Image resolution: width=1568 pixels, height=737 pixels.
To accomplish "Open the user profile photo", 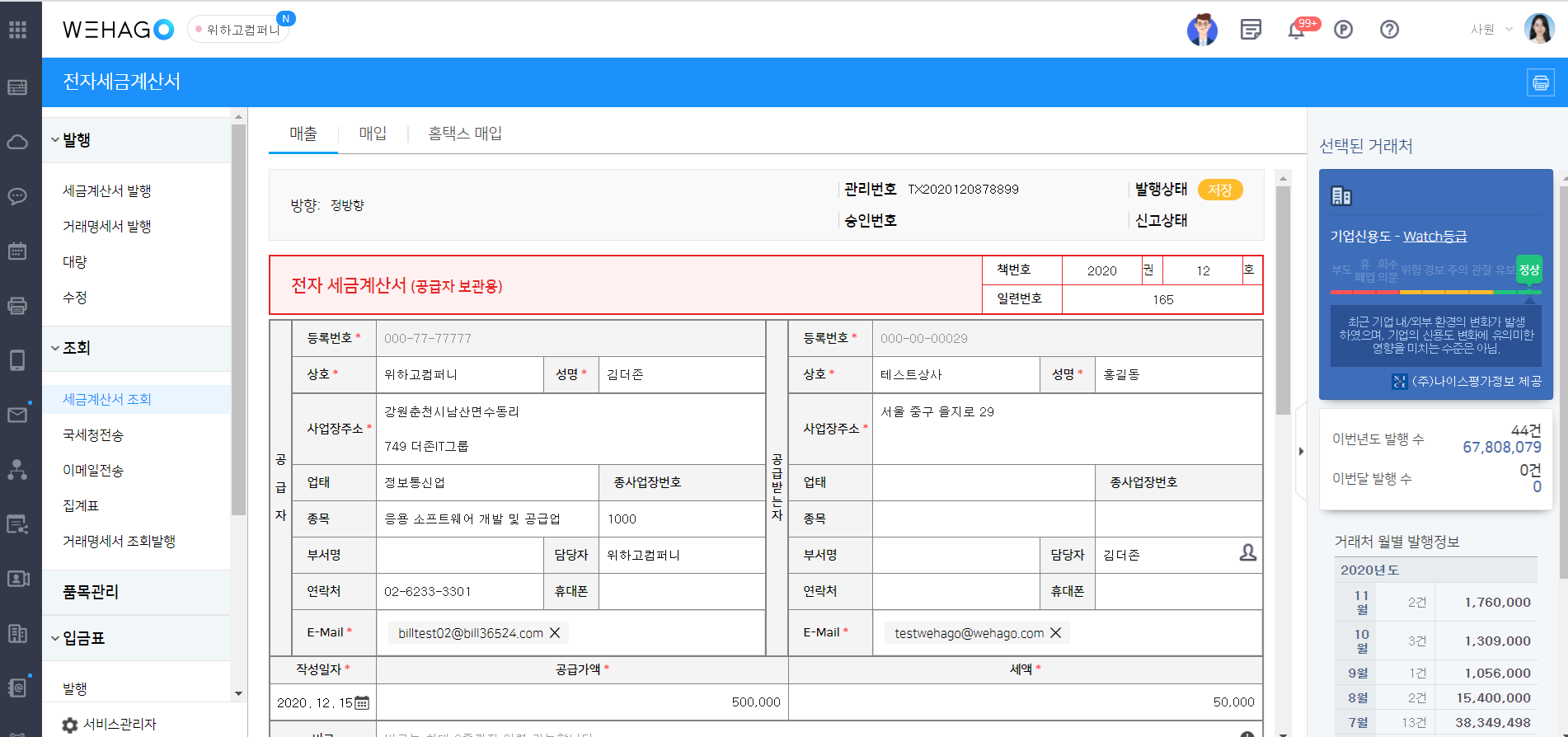I will tap(1538, 29).
